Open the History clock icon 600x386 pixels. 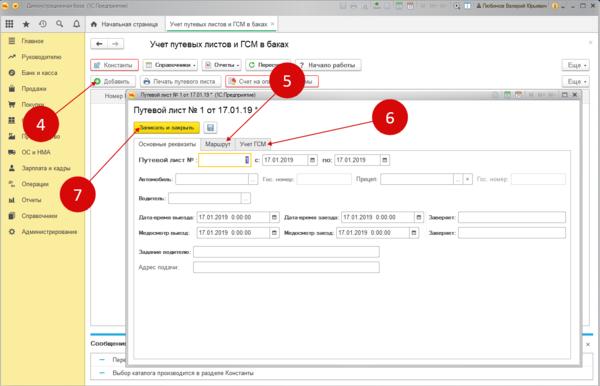point(43,24)
